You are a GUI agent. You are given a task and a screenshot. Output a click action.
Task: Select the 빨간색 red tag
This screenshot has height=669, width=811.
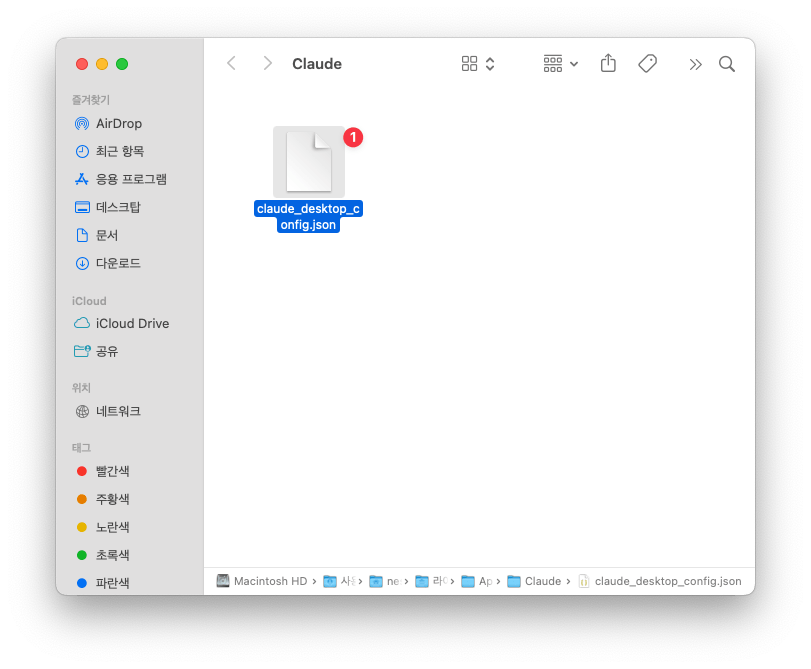(102, 471)
